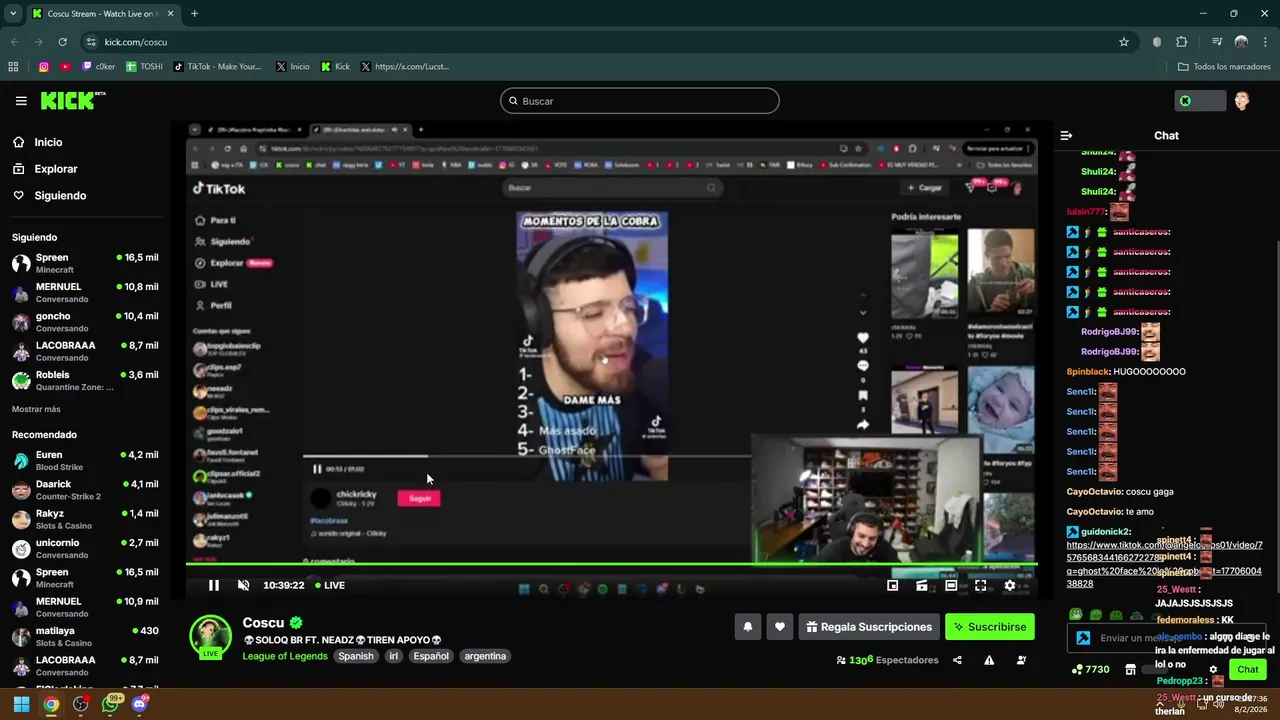Click Regala Suscripciones button

click(869, 627)
